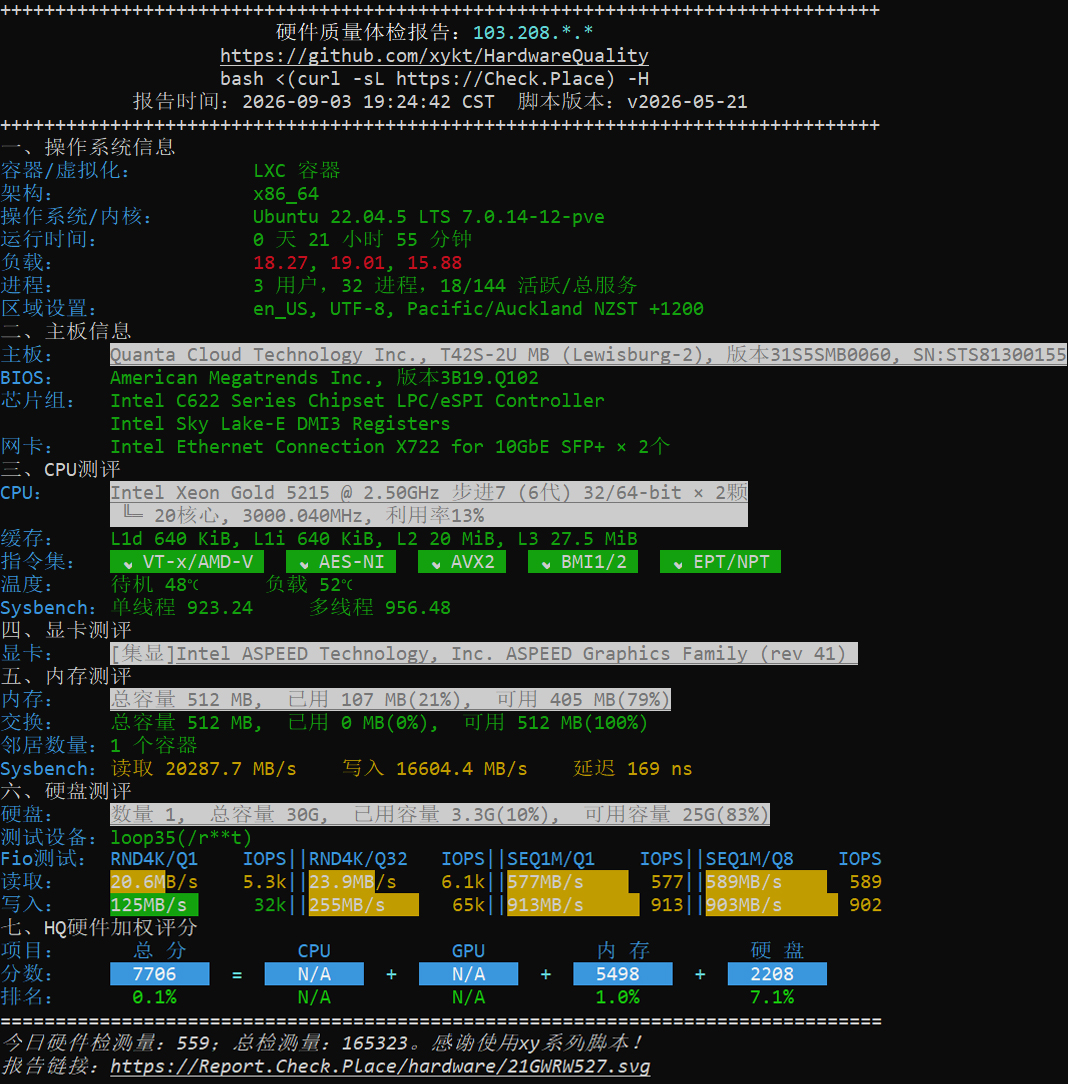Image resolution: width=1068 pixels, height=1084 pixels.
Task: Click the bash curl Check.Place command line
Action: (x=434, y=79)
